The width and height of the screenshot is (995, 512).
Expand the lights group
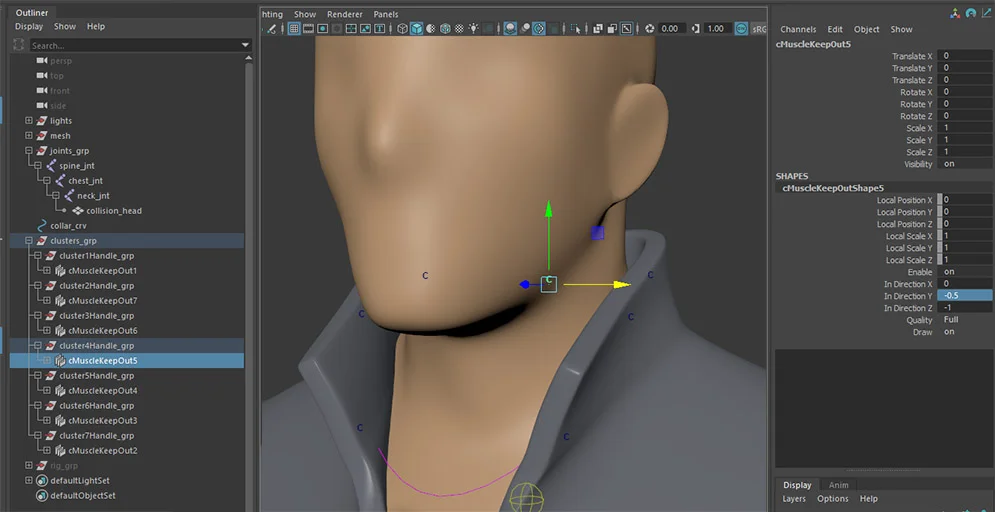click(29, 121)
